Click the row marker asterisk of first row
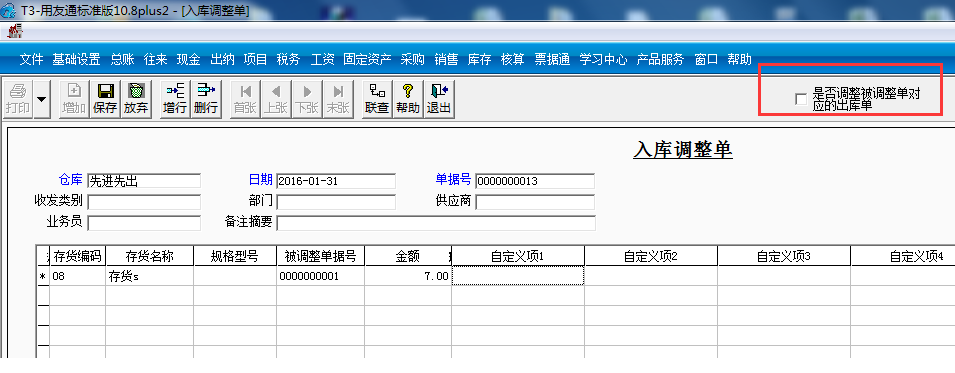955x373 pixels. (43, 277)
